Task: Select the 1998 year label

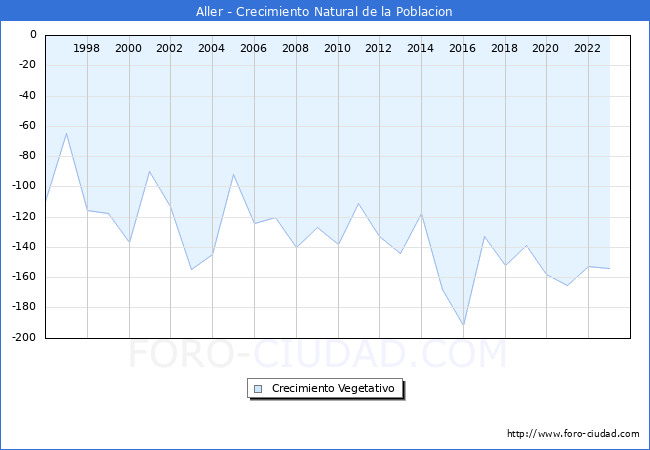Action: (x=86, y=48)
